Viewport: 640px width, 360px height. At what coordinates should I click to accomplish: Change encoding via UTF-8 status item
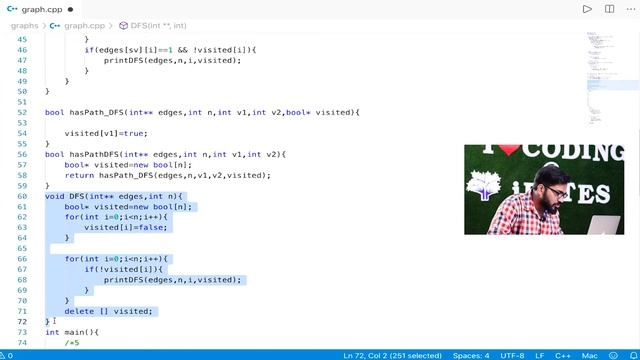pyautogui.click(x=512, y=356)
